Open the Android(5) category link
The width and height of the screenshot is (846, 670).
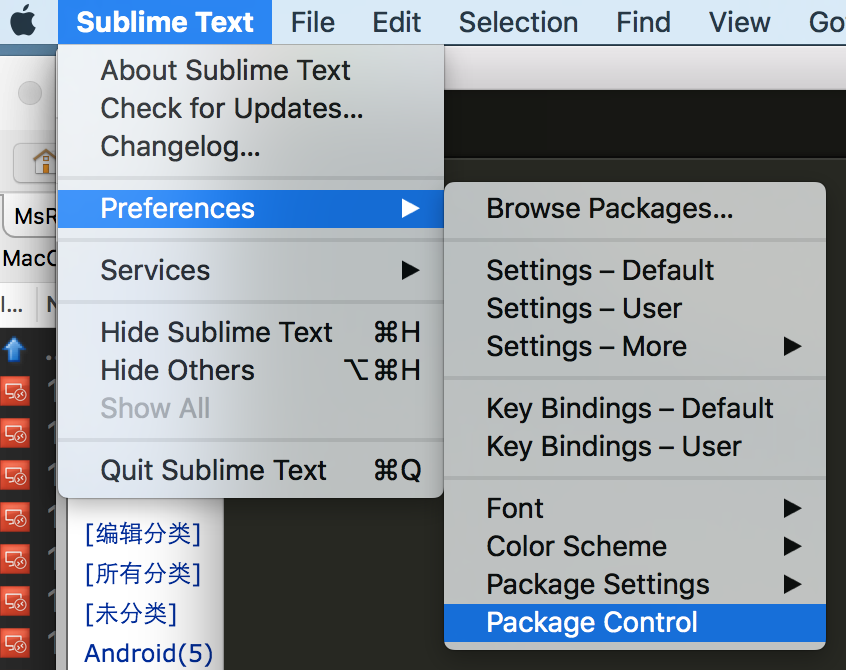coord(148,653)
